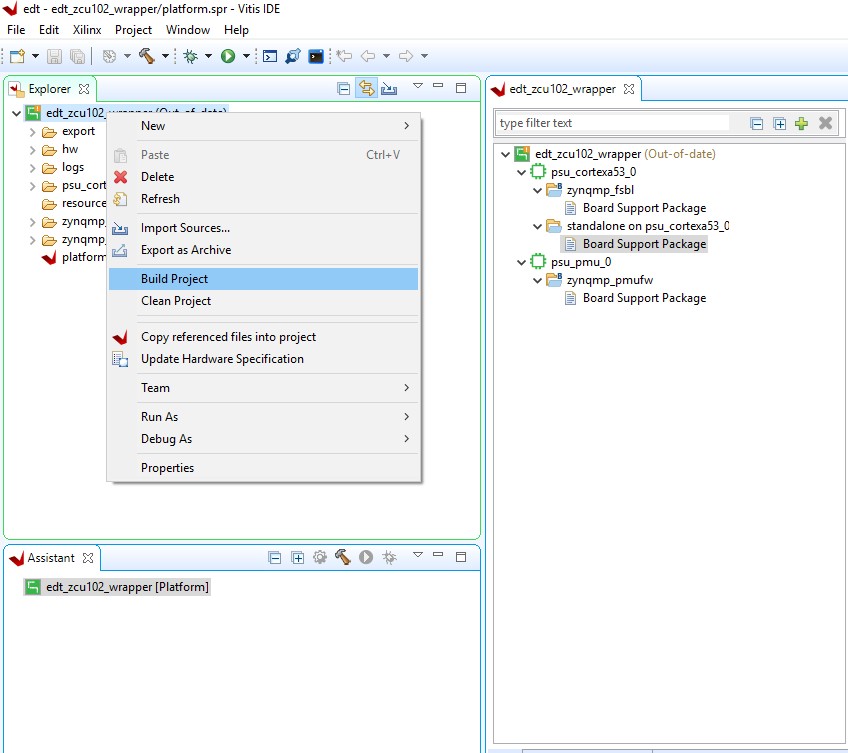Screen dimensions: 848x753
Task: Close the Explorer tab
Action: click(x=84, y=89)
